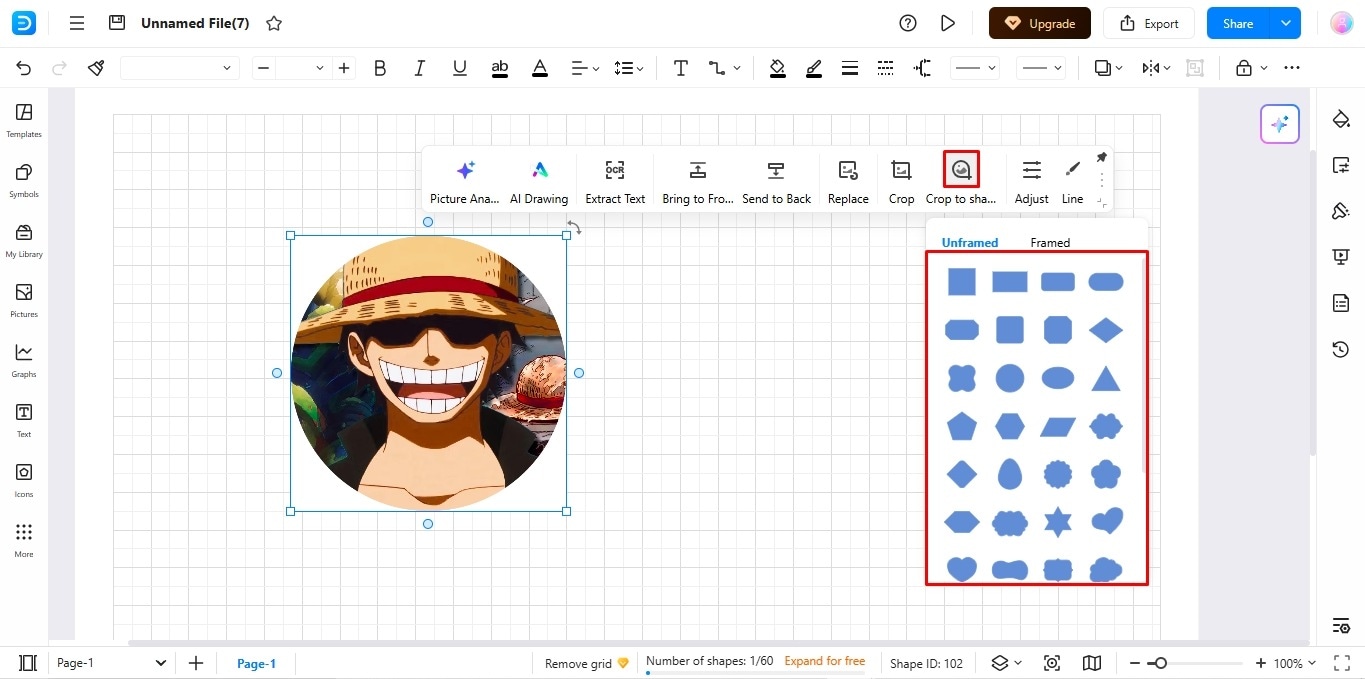Click Picture Analysis in floating toolbar
The image size is (1365, 679).
[x=464, y=181]
